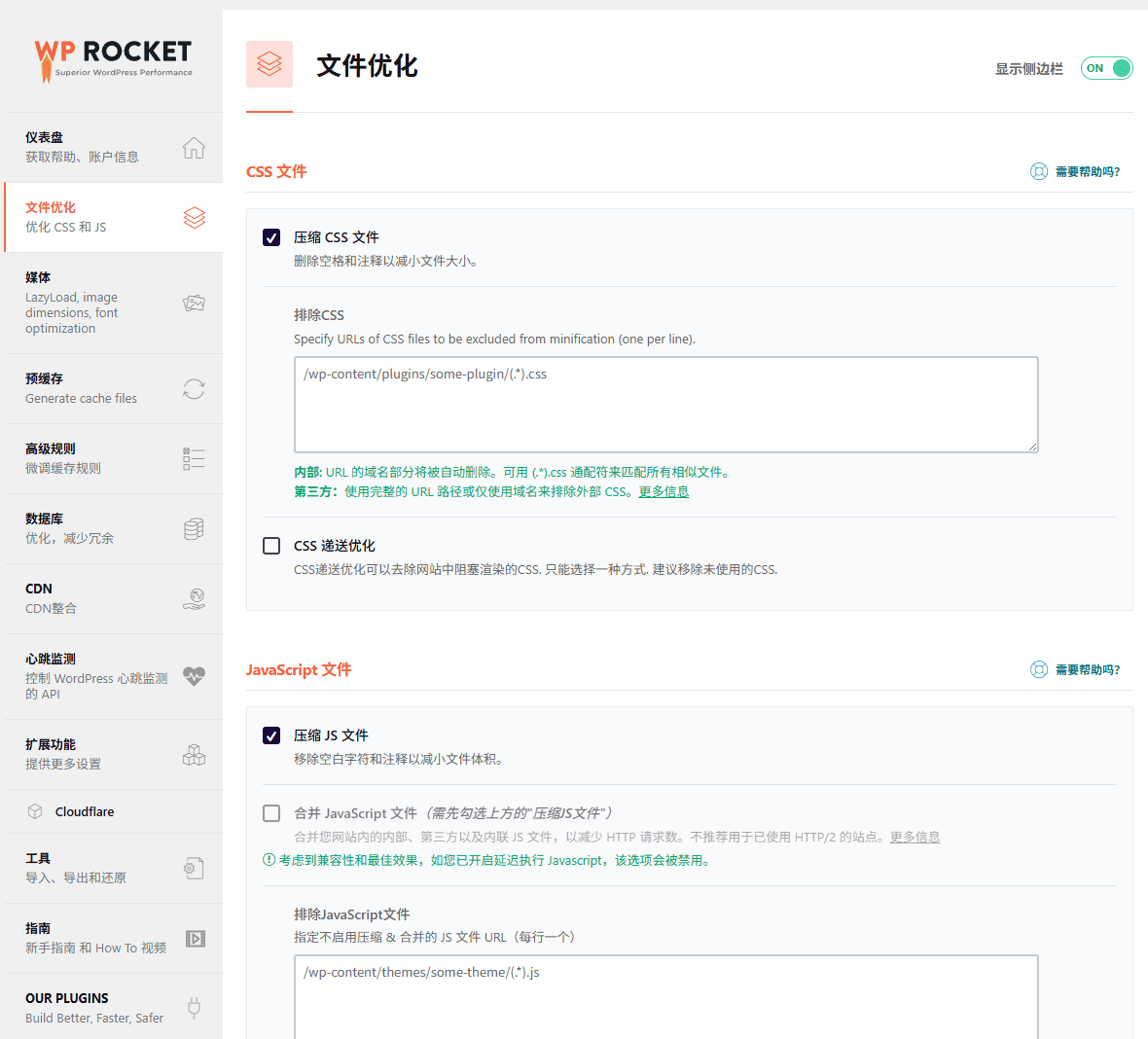Click the database icon for 数据库
The image size is (1148, 1039).
(x=194, y=529)
